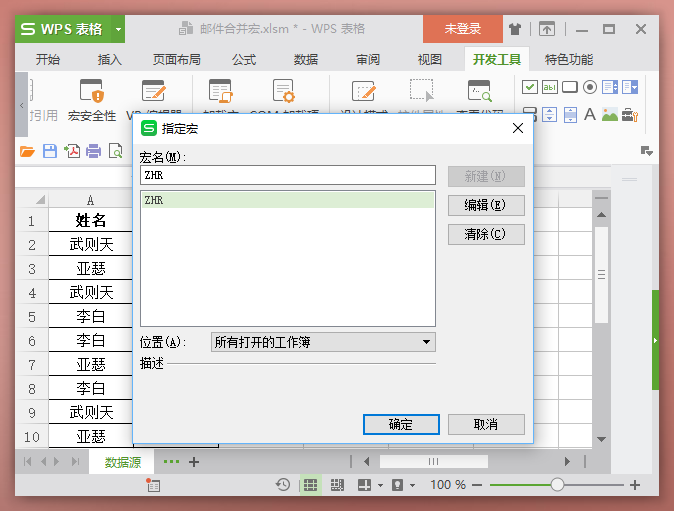Expand the ribbon options arrow at right

pos(646,151)
